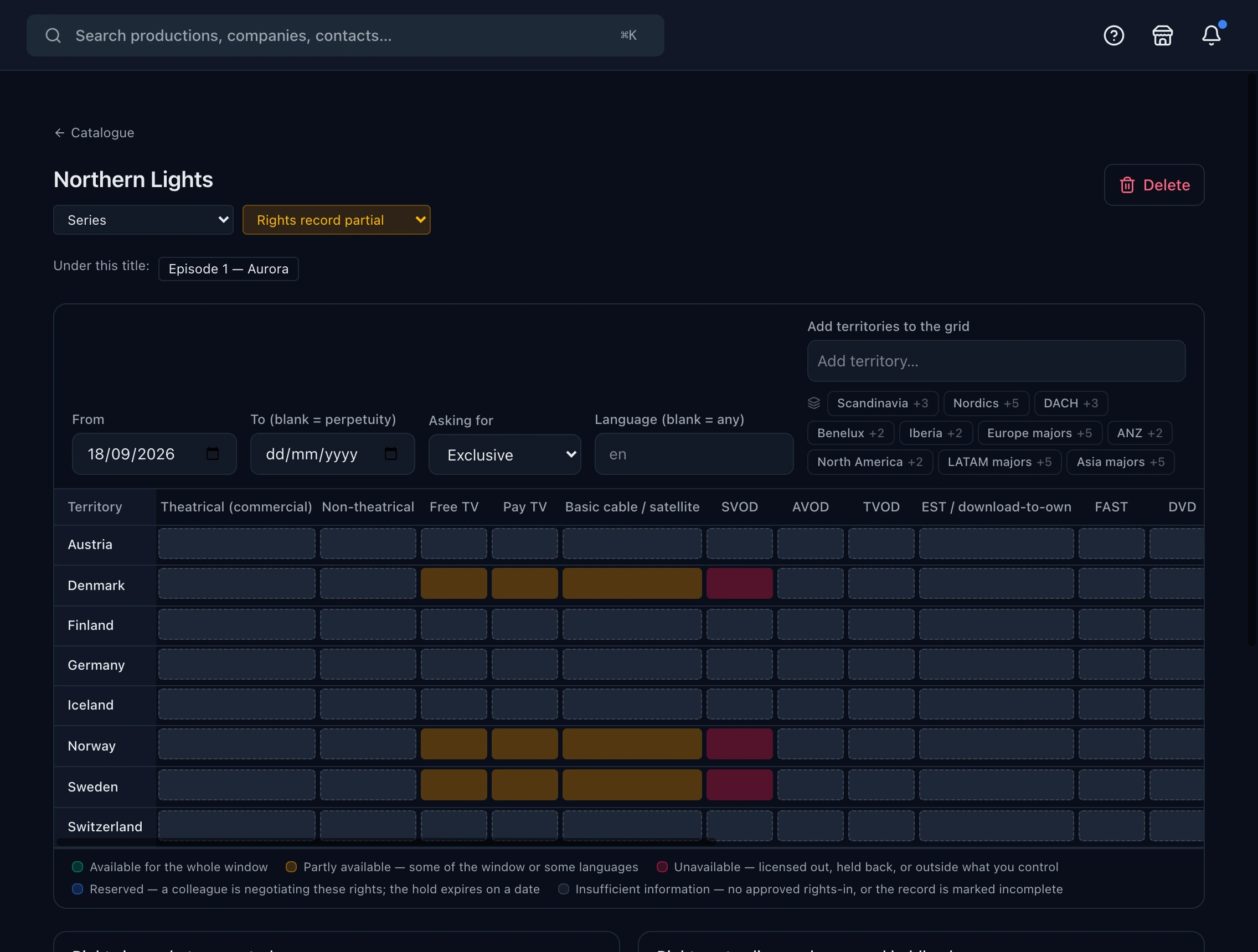Open the Rights record partial status dropdown
The image size is (1258, 952).
[336, 220]
